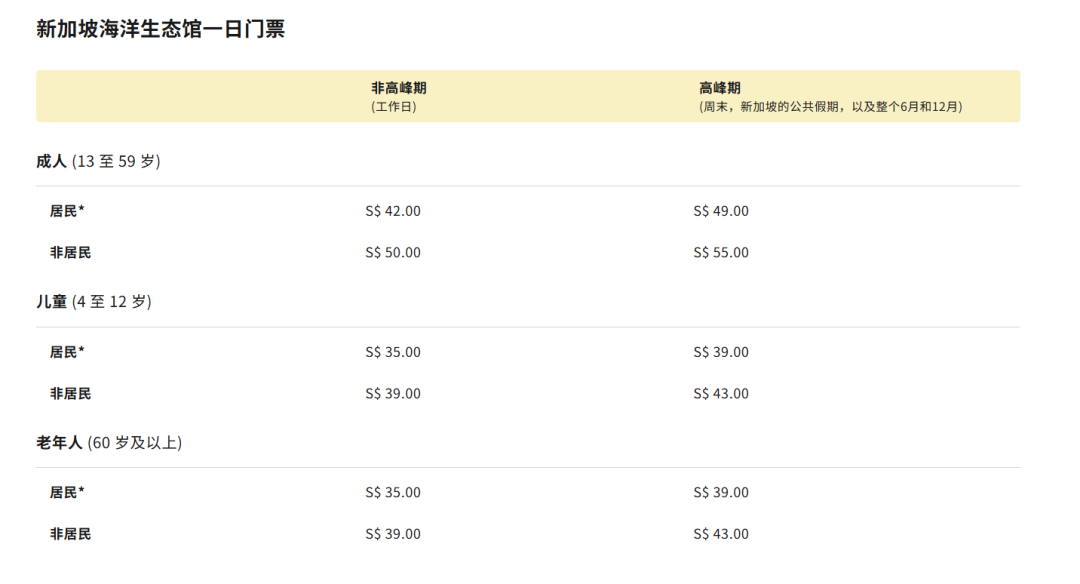Click adult non-resident off-peak price S$ 50.00
The image size is (1080, 584).
coord(393,252)
